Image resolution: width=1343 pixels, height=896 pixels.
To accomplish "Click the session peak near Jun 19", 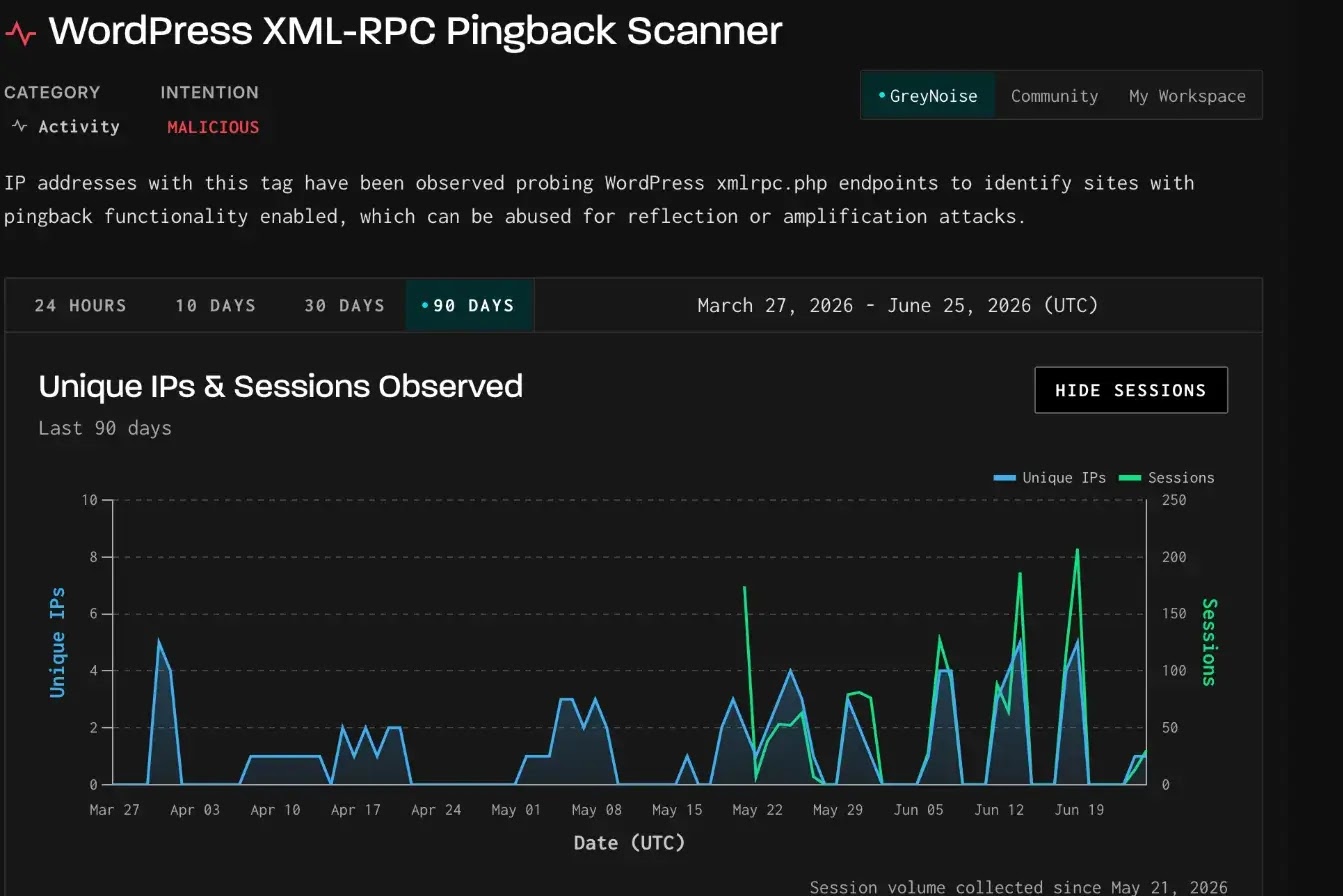I will pos(1077,550).
